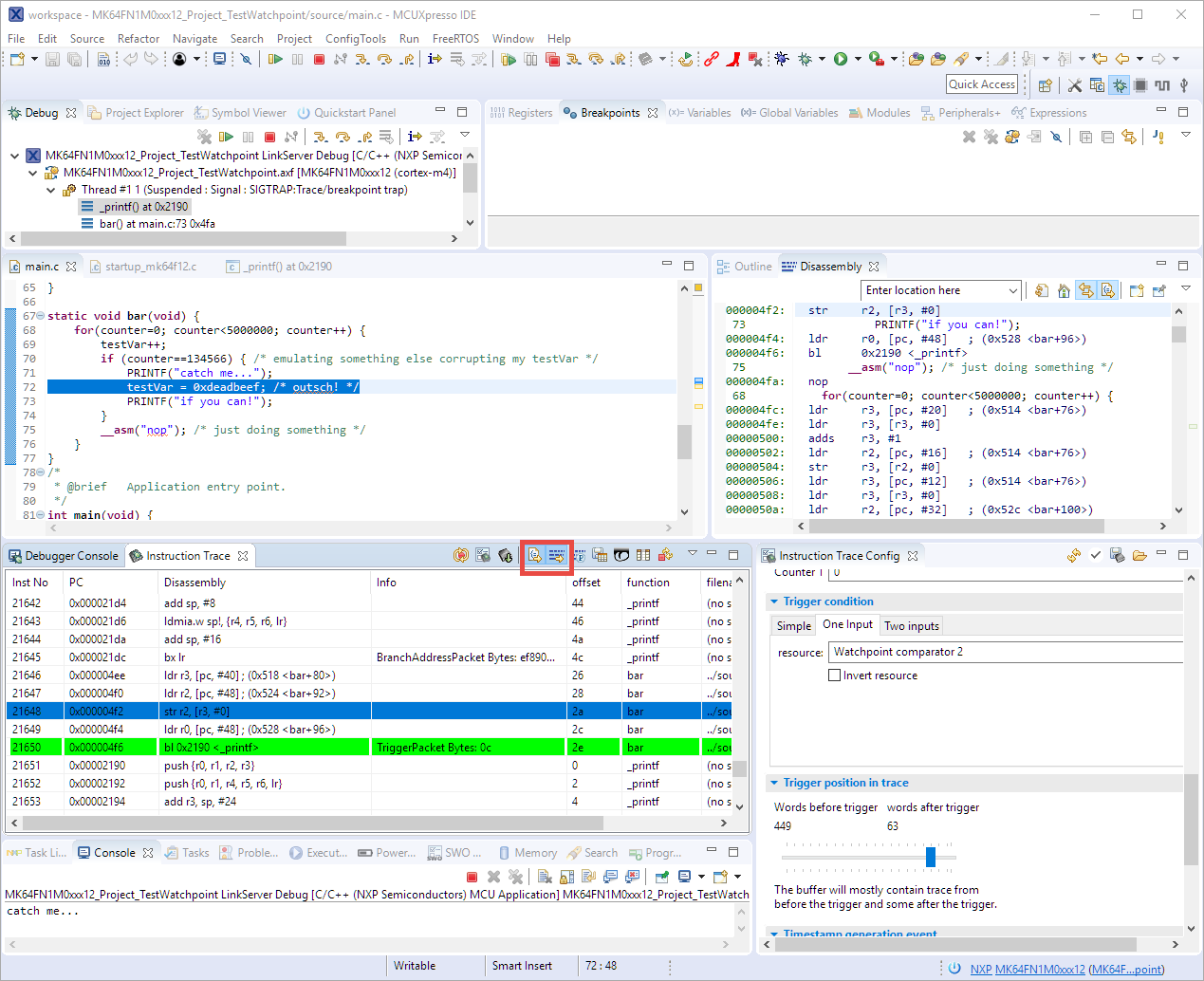Click the red Terminate icon in Console toolbar
The image size is (1204, 981).
(x=472, y=877)
